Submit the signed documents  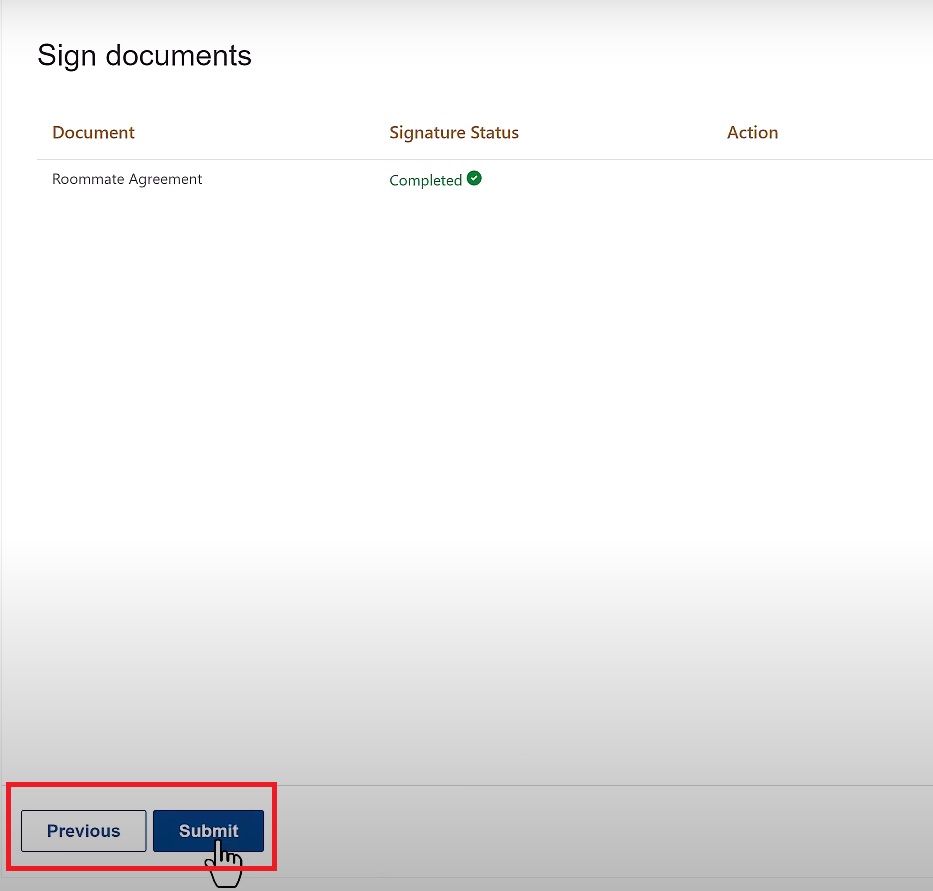[208, 831]
